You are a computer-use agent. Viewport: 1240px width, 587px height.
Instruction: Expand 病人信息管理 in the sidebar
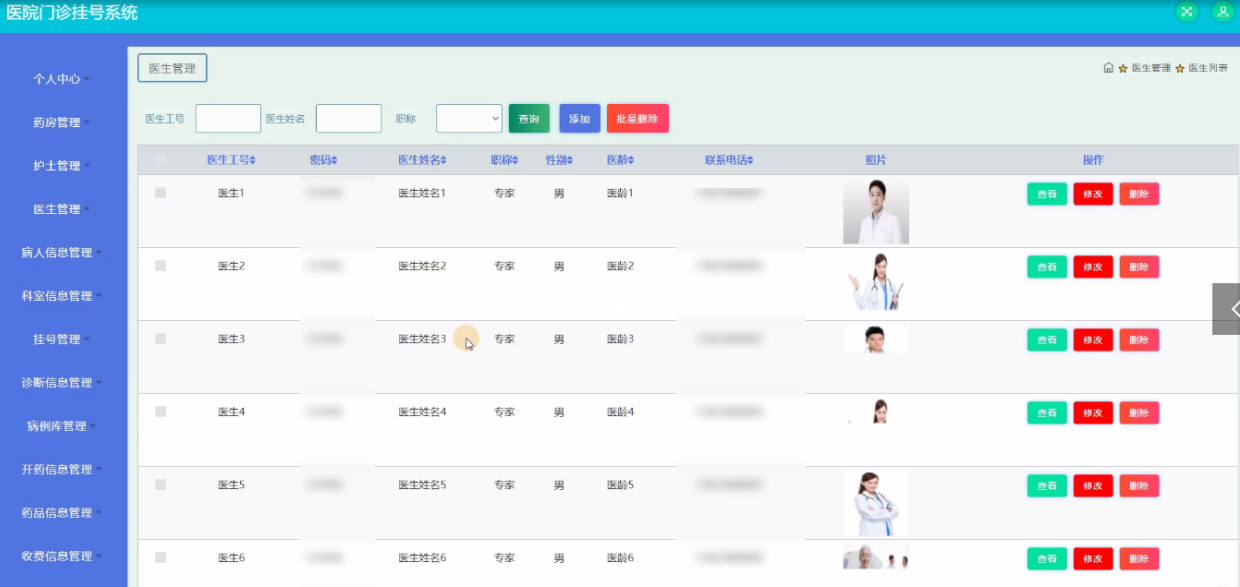62,252
